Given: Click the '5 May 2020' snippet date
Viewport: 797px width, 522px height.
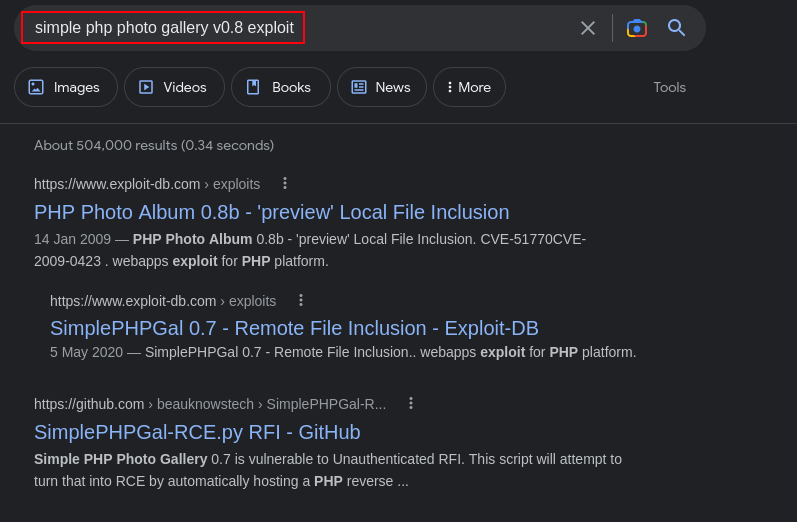Looking at the screenshot, I should 86,352.
